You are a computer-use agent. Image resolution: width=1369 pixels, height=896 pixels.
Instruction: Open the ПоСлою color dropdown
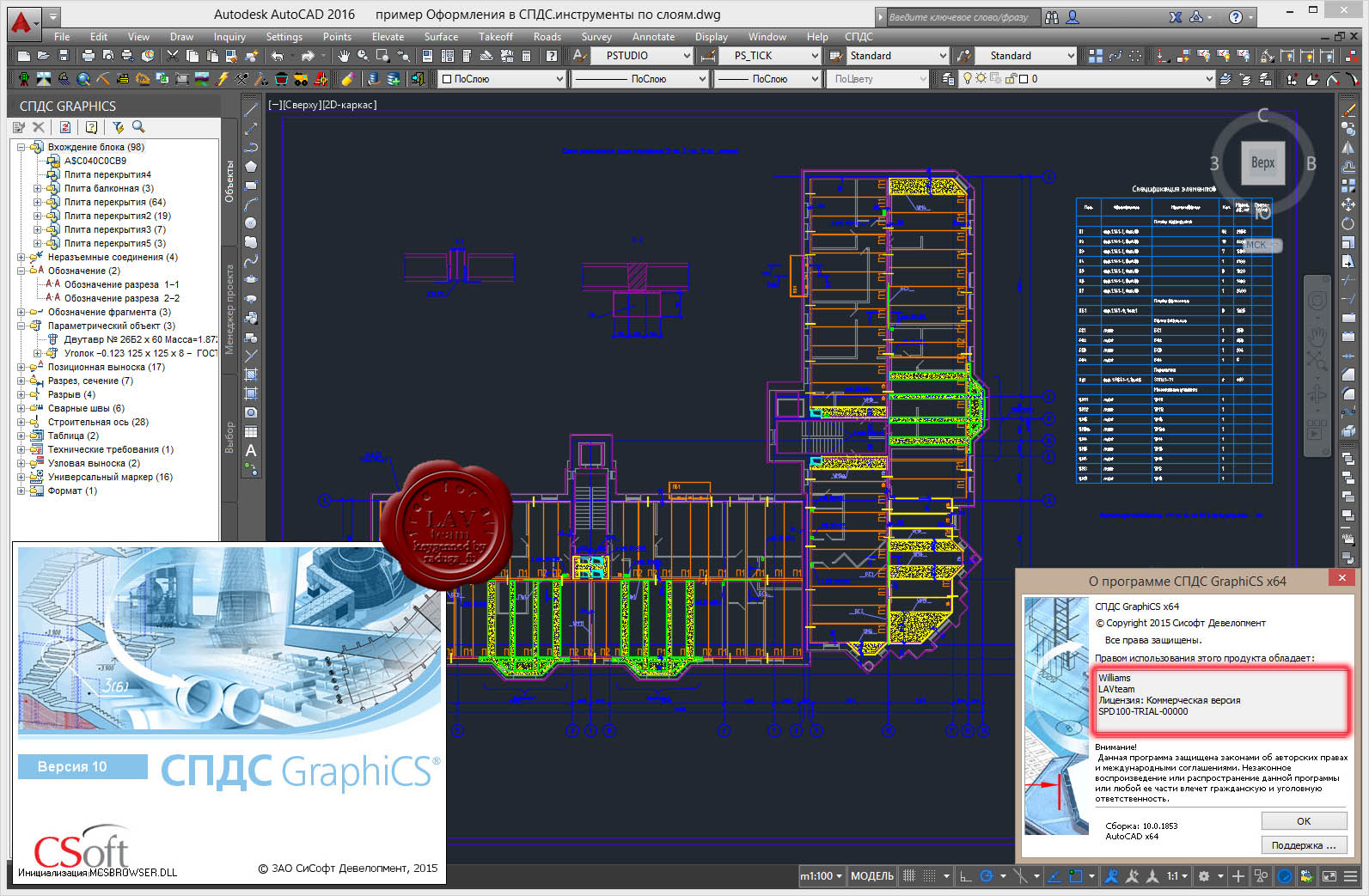pos(502,79)
